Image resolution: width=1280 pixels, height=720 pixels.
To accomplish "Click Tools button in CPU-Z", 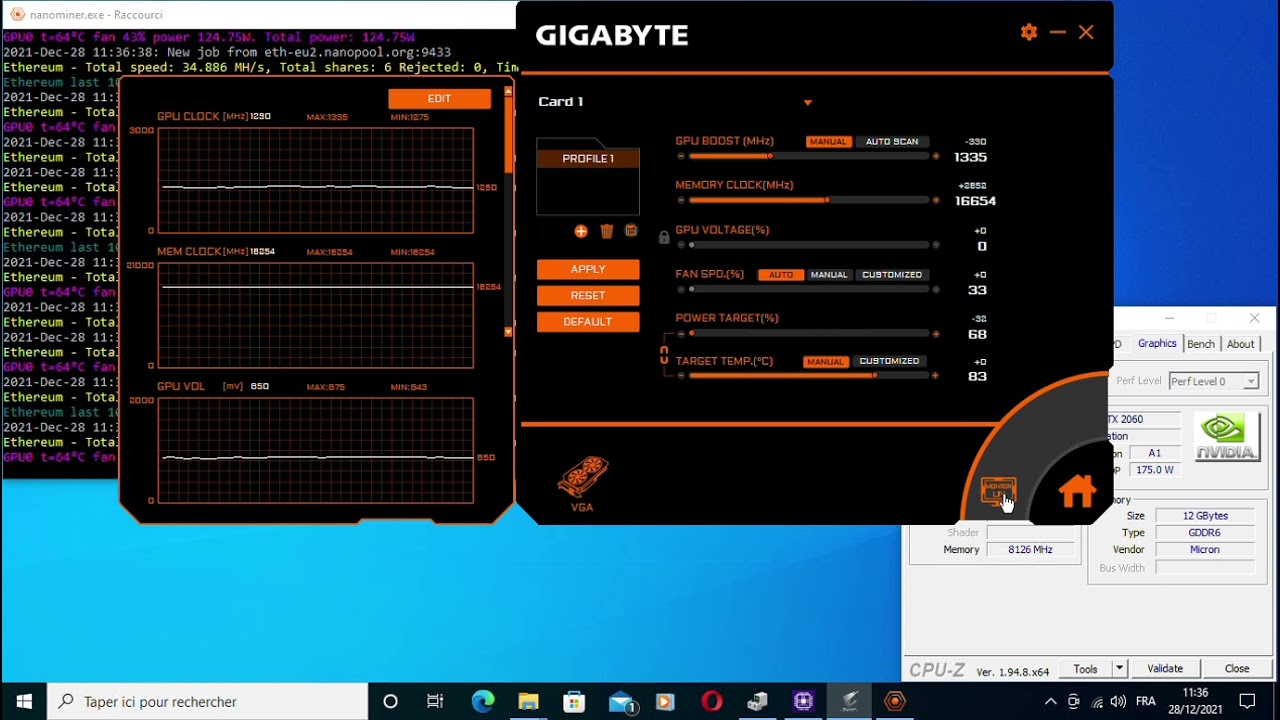I will click(x=1085, y=668).
